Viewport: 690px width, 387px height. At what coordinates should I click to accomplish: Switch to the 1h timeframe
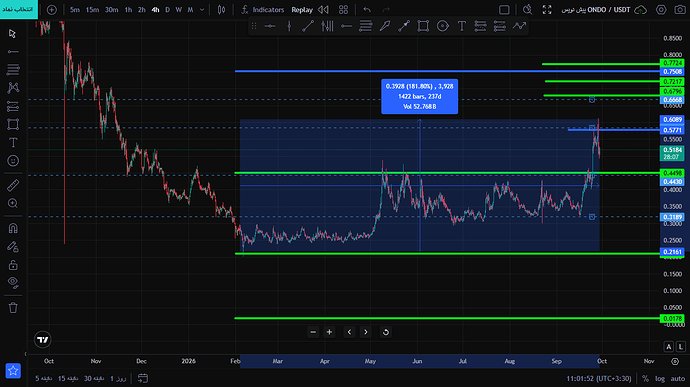[128, 10]
